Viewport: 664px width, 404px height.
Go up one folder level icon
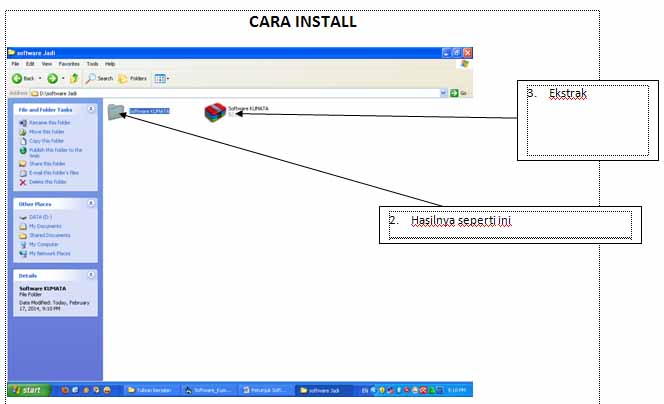pyautogui.click(x=75, y=78)
